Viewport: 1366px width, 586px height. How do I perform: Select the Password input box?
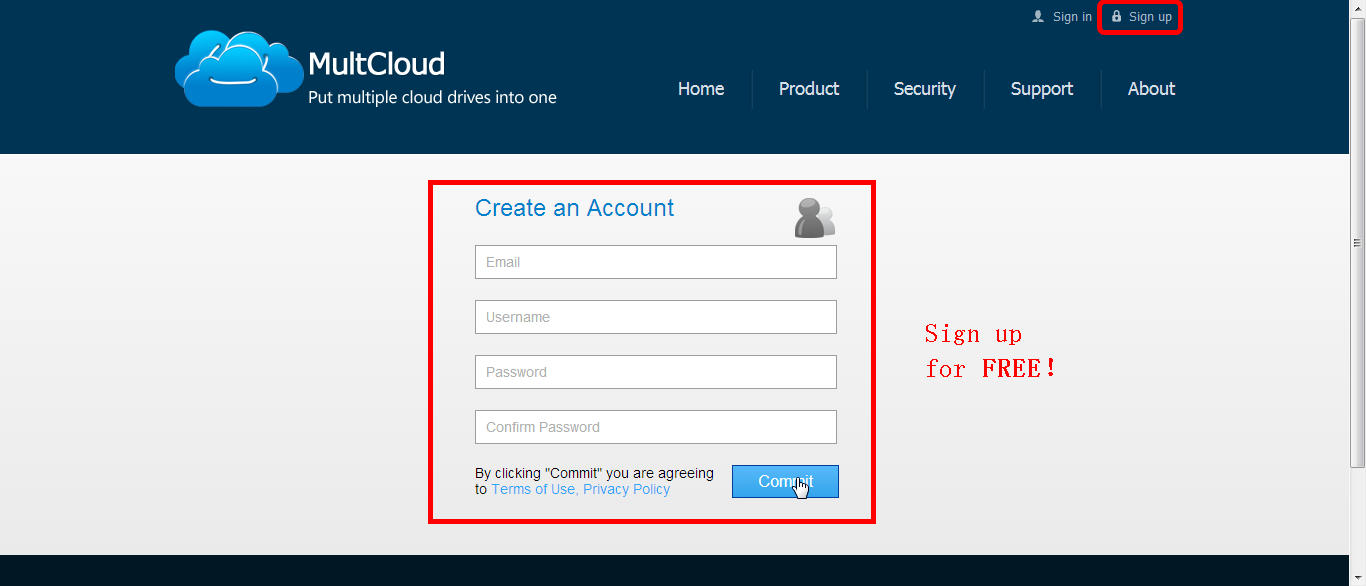tap(655, 372)
